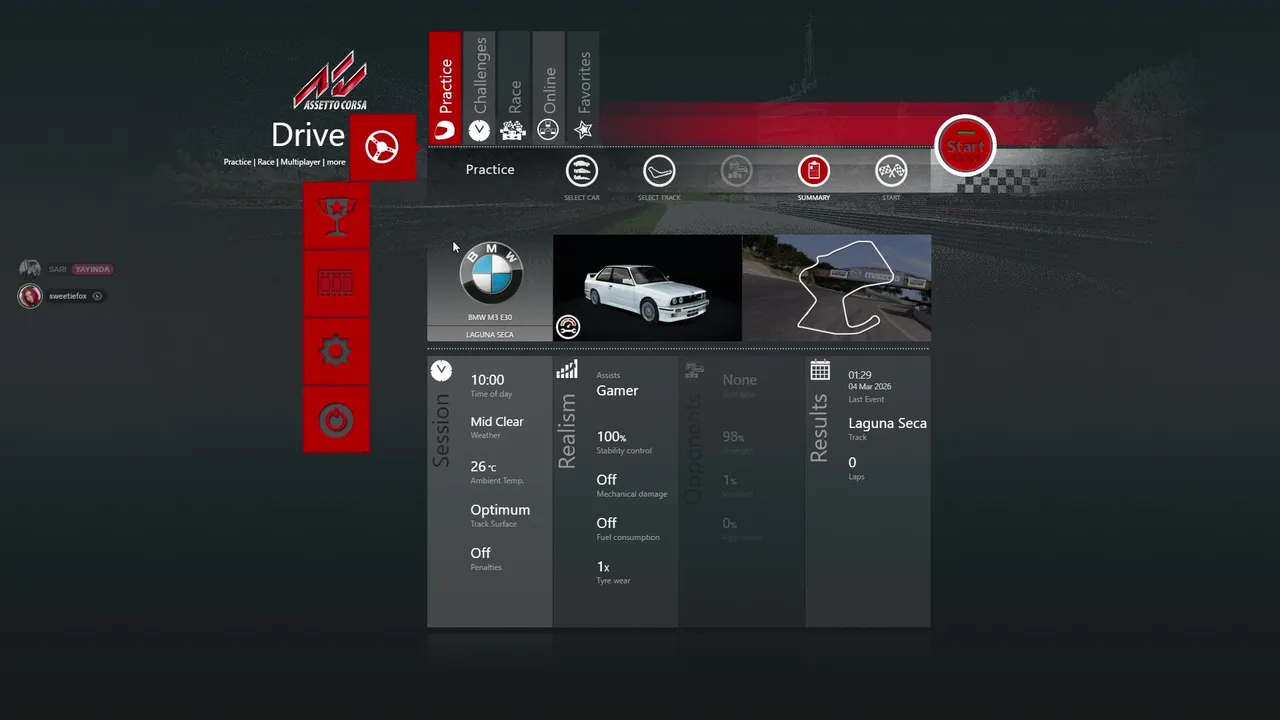The height and width of the screenshot is (720, 1280).
Task: Open the gear Options tile
Action: tap(337, 351)
